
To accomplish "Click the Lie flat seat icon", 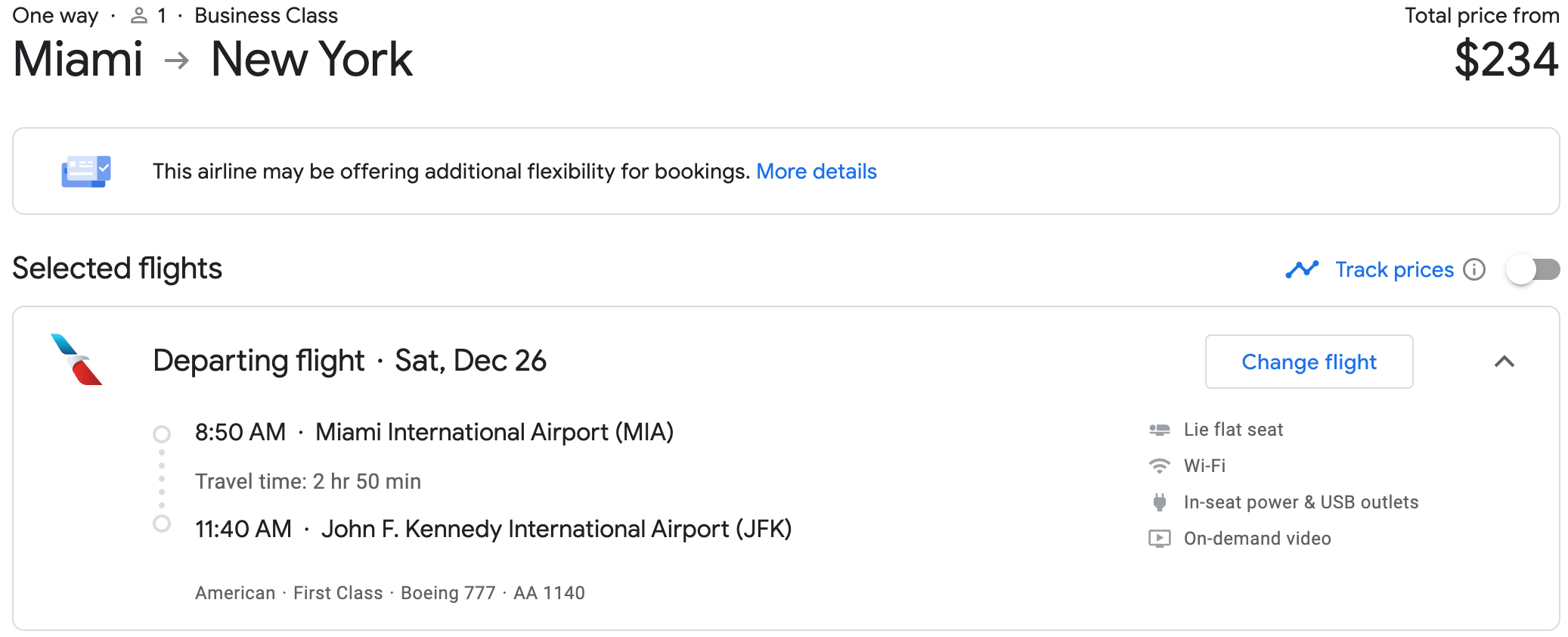I will (1159, 430).
